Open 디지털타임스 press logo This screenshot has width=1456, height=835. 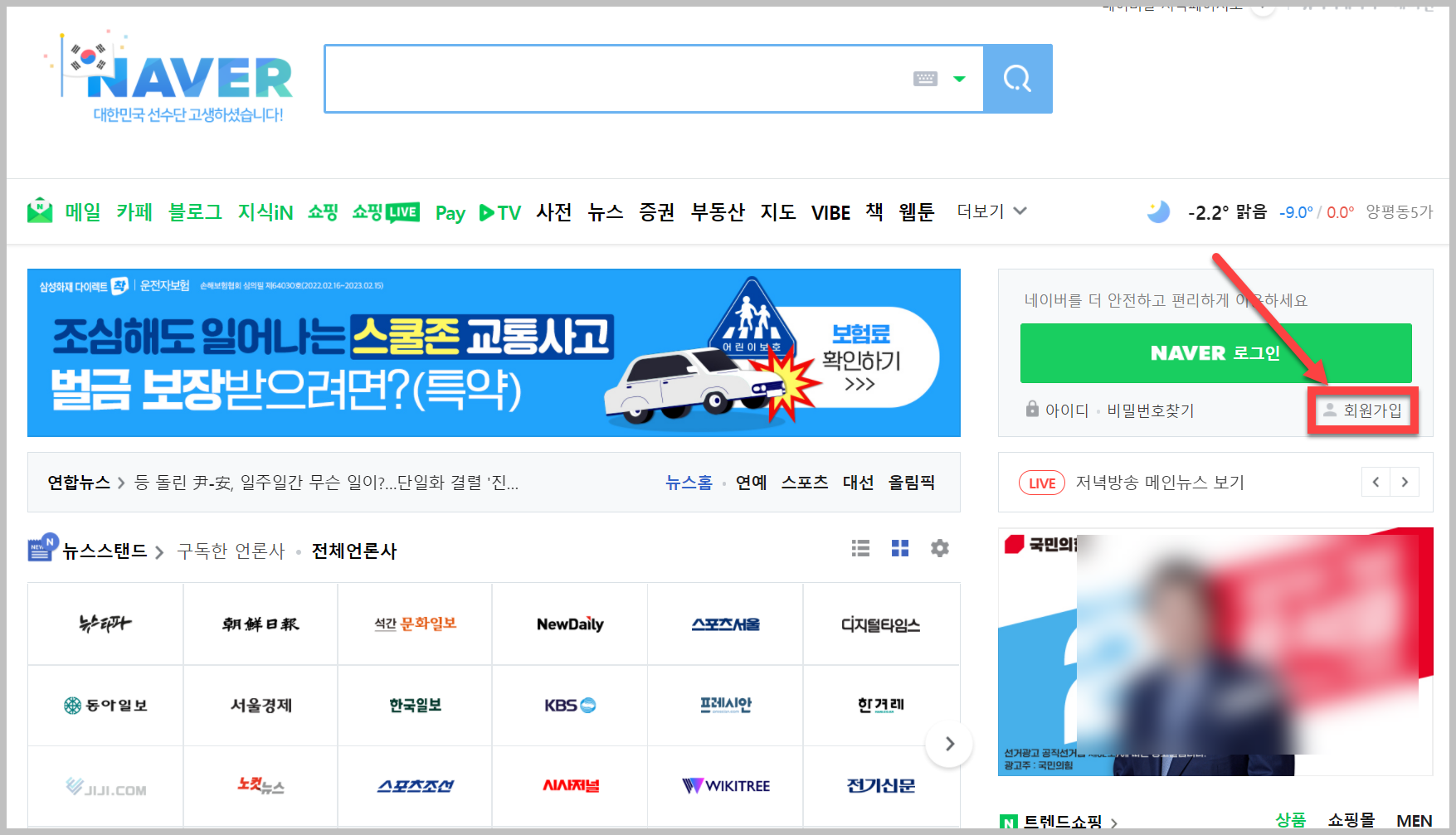pyautogui.click(x=881, y=624)
